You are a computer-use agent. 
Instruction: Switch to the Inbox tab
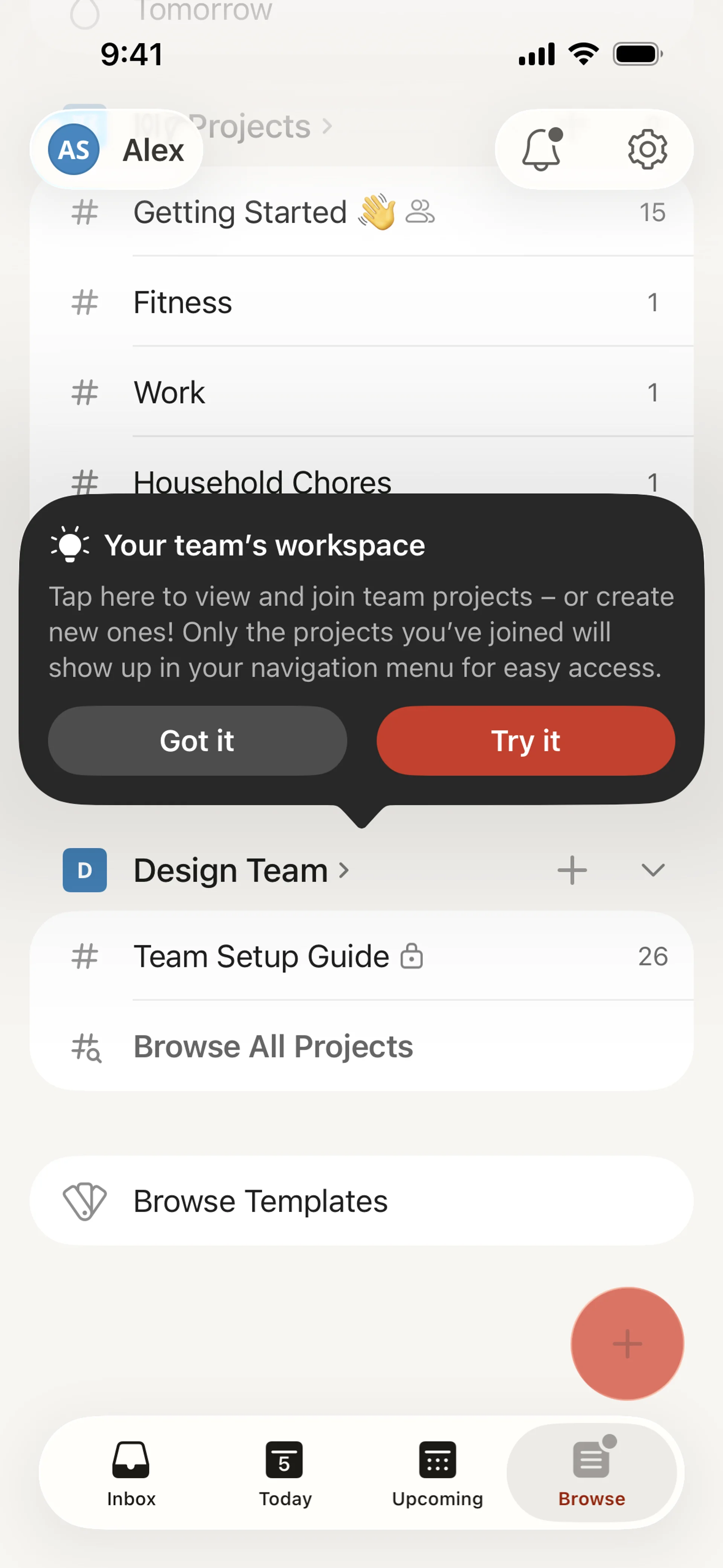(x=131, y=1472)
